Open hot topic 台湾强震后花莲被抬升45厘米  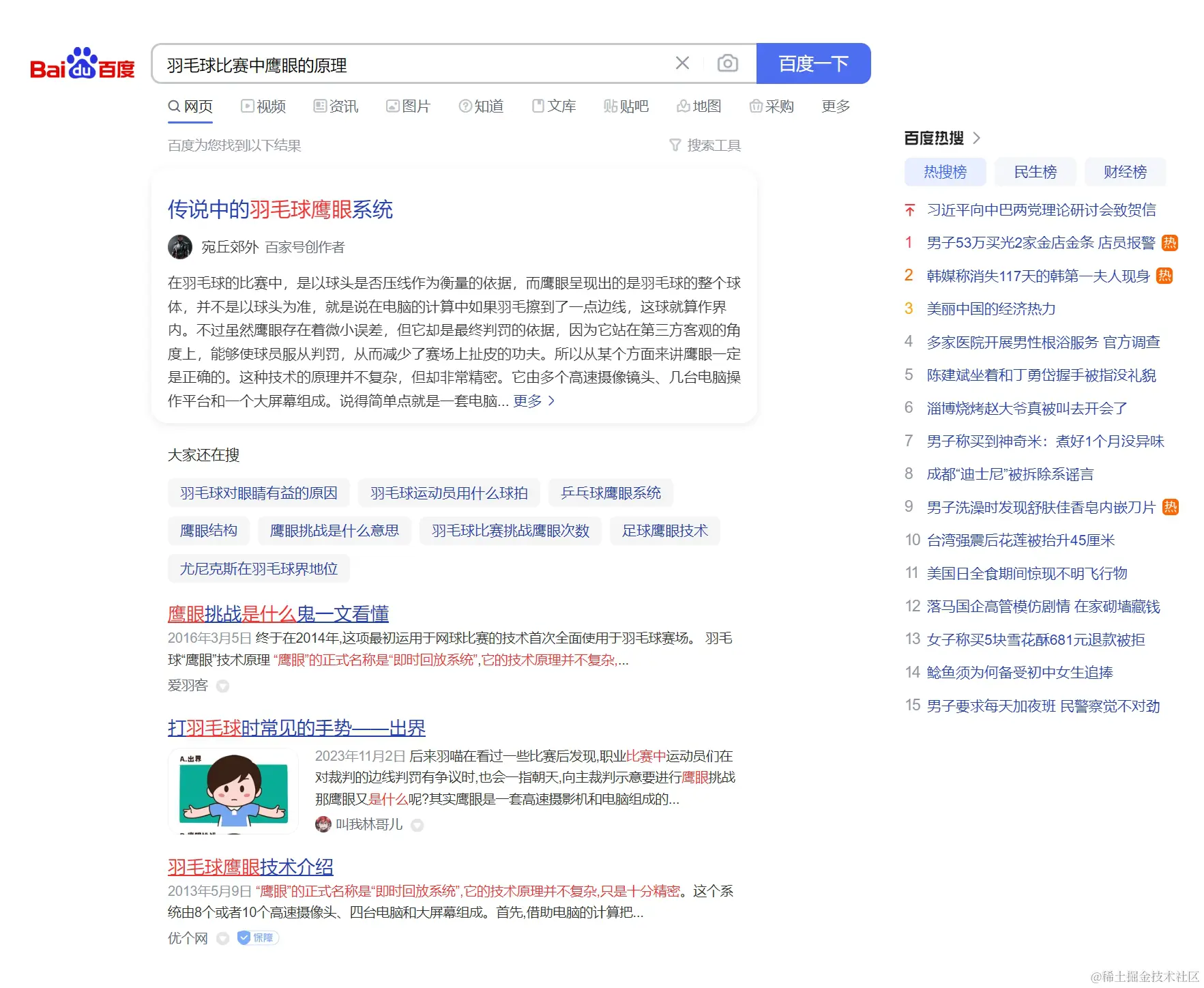coord(1021,540)
